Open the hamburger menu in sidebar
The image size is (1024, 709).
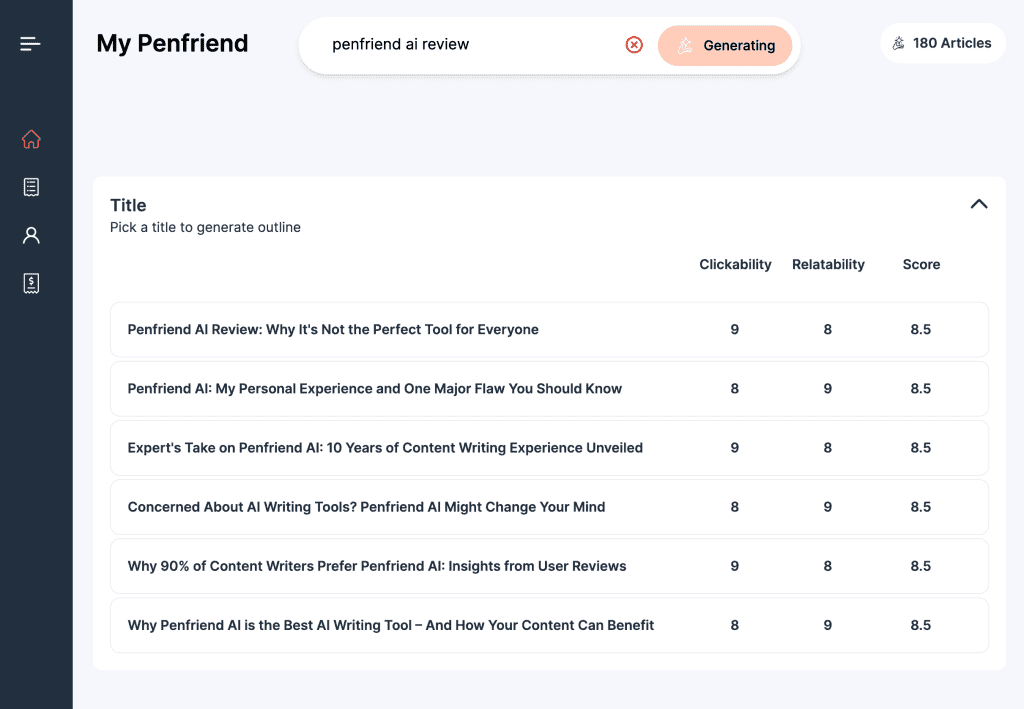(30, 44)
